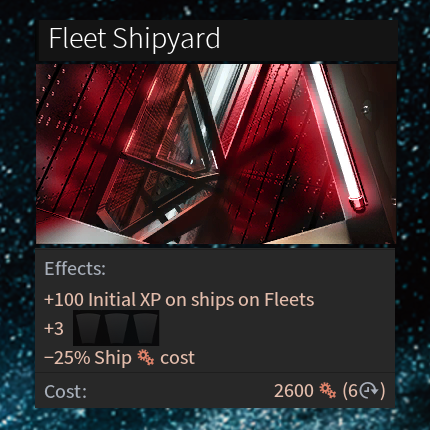Image resolution: width=430 pixels, height=430 pixels.
Task: Click the gear icon beside 2600
Action: point(327,390)
